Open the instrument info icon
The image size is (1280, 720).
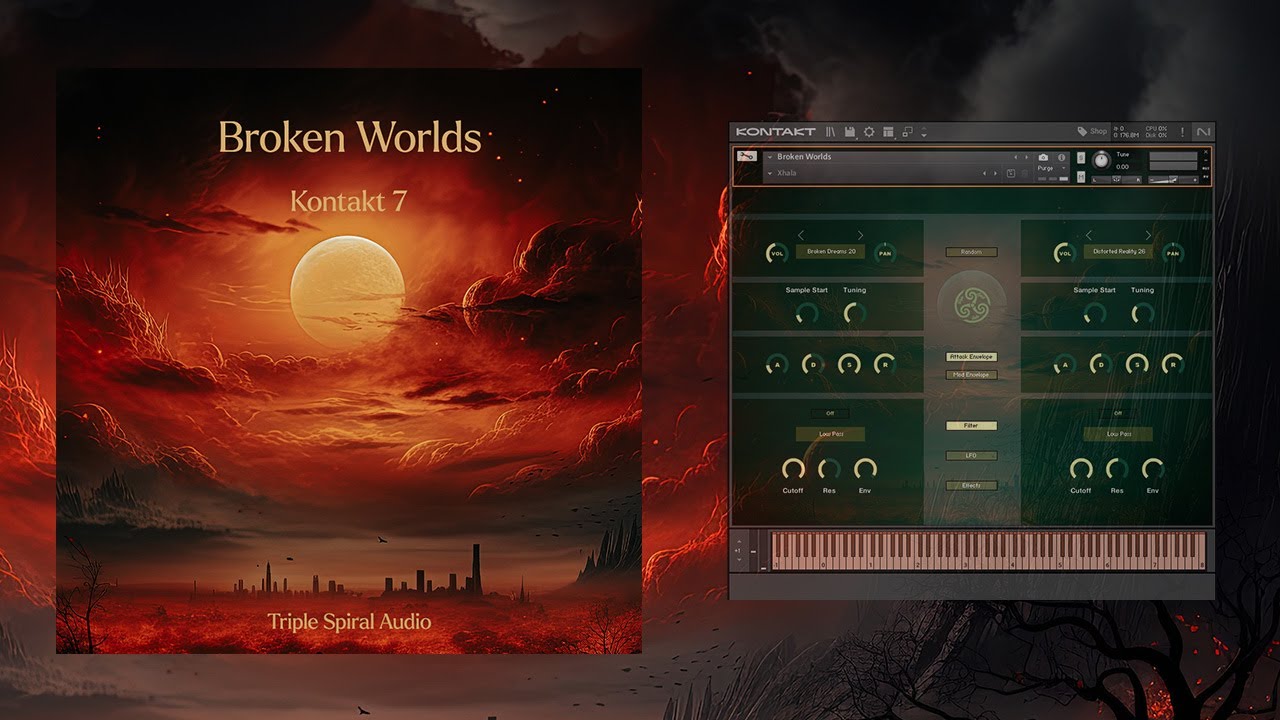pyautogui.click(x=1061, y=157)
